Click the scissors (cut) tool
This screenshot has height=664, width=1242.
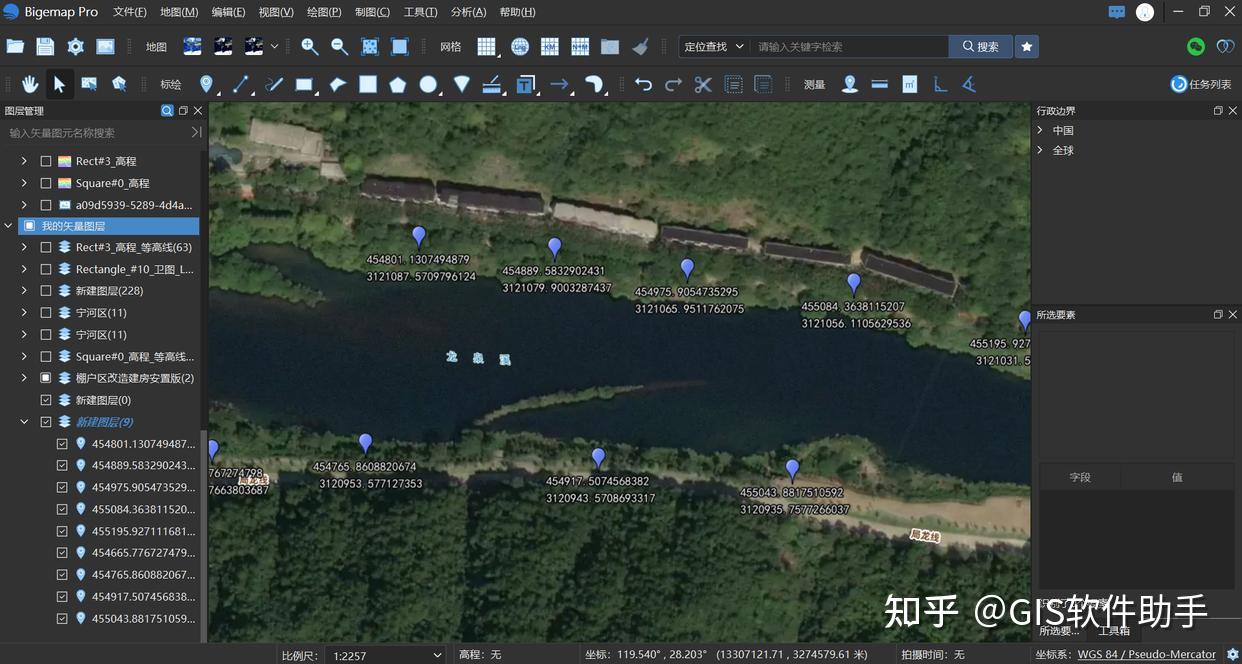(702, 84)
